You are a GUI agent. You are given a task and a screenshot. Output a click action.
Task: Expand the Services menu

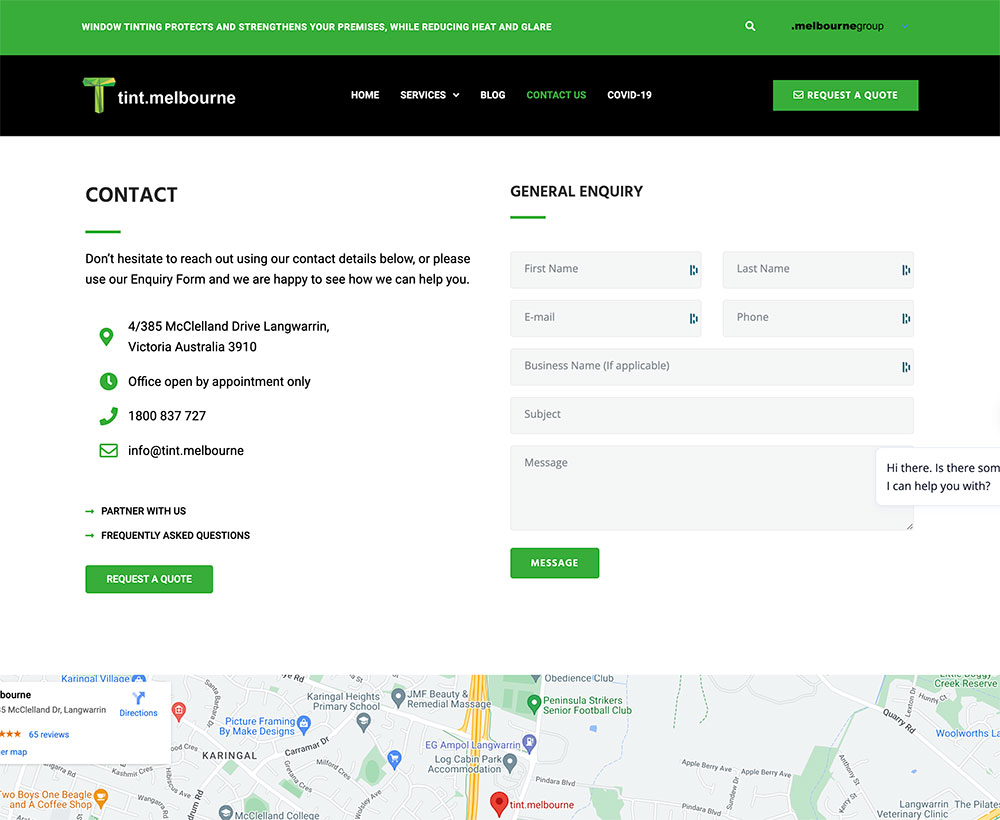[429, 95]
